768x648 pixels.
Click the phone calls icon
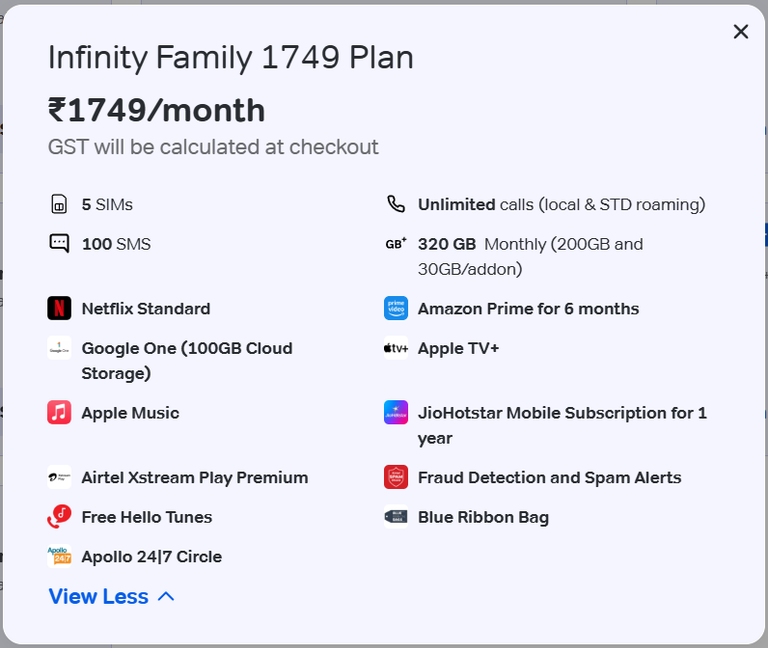click(x=396, y=204)
